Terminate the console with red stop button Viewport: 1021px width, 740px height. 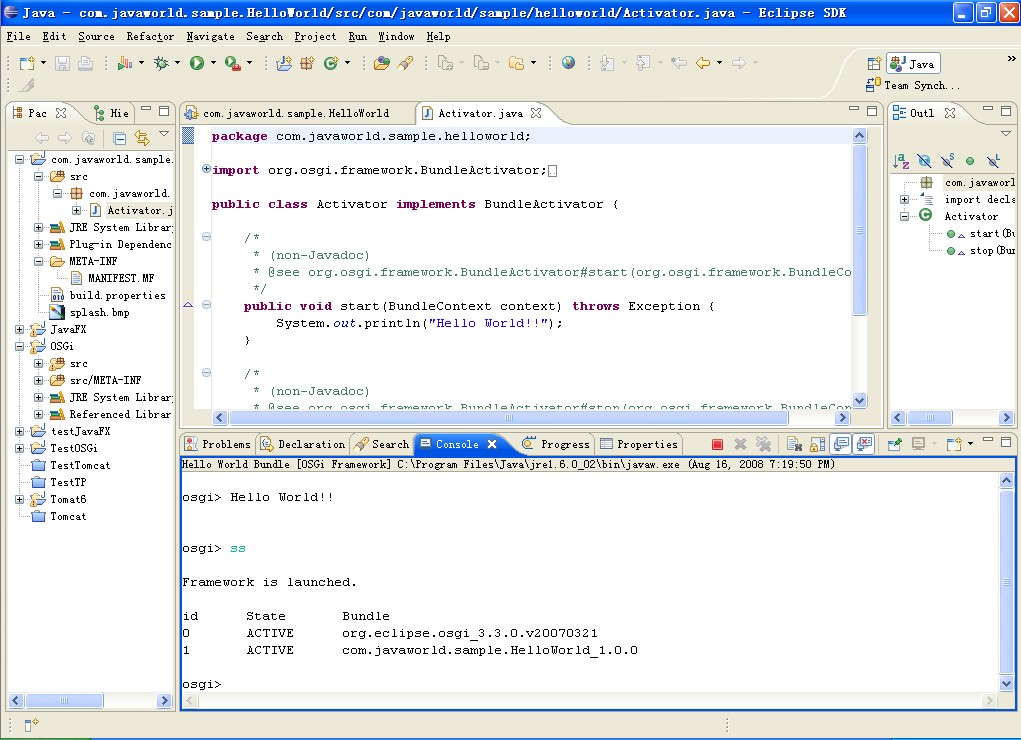point(717,444)
